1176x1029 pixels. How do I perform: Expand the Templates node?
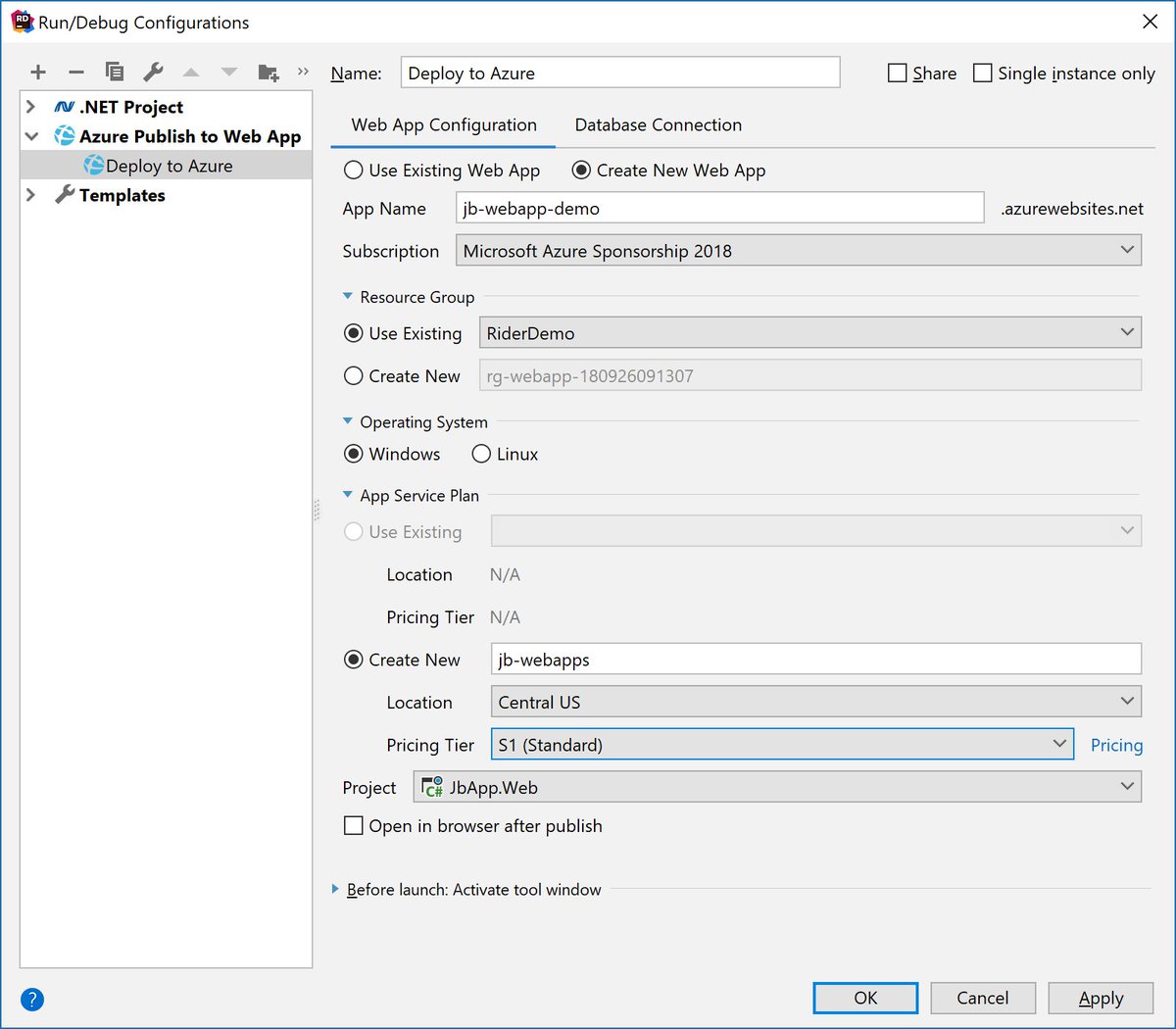pyautogui.click(x=31, y=195)
